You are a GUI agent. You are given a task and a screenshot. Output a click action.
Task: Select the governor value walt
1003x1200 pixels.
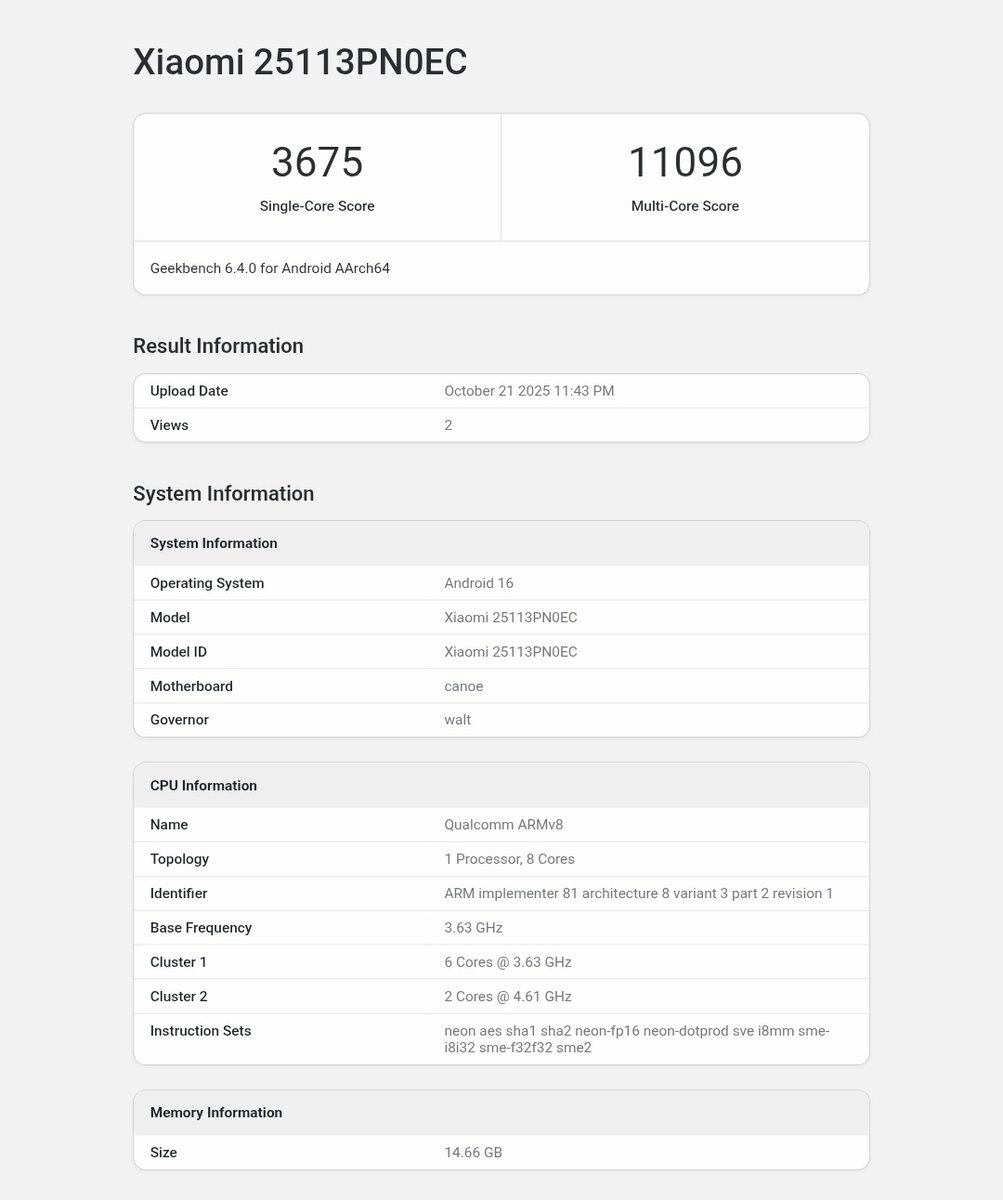click(x=458, y=720)
